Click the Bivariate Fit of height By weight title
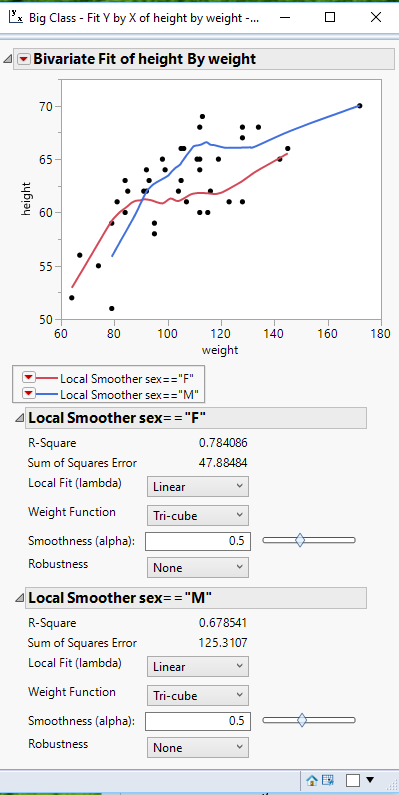The height and width of the screenshot is (795, 399). tap(144, 59)
